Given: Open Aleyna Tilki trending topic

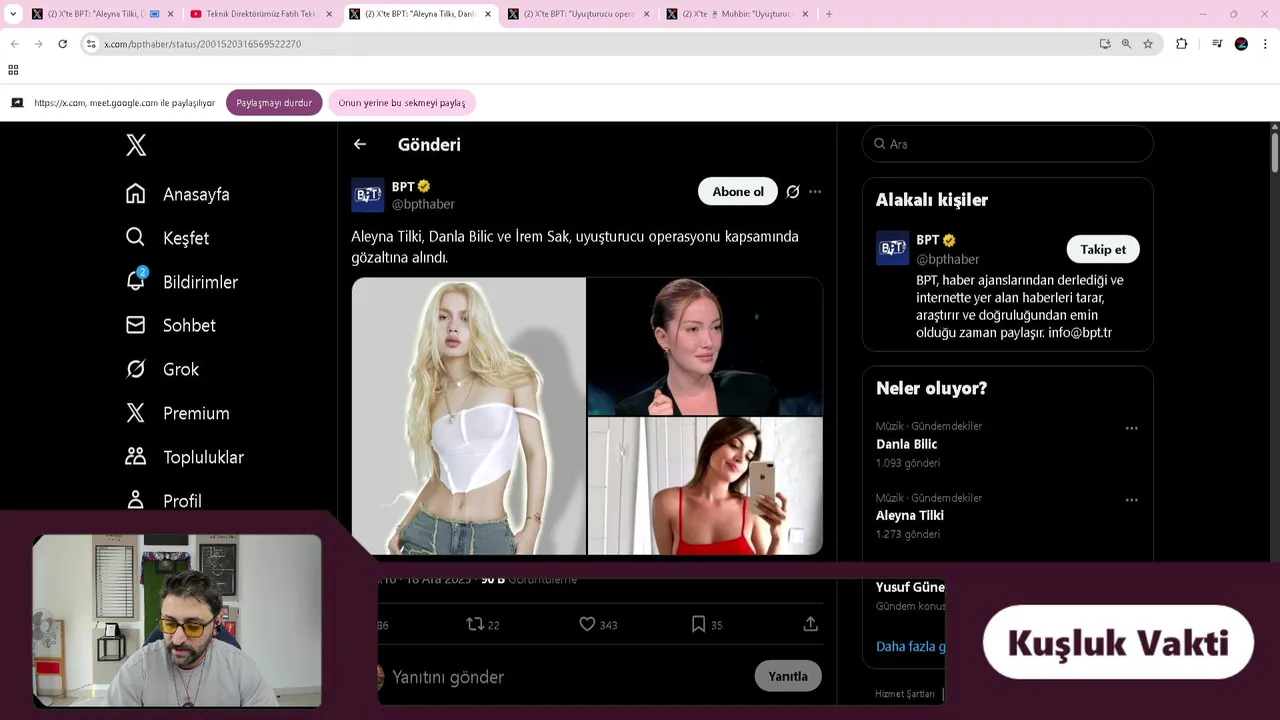Looking at the screenshot, I should 910,515.
